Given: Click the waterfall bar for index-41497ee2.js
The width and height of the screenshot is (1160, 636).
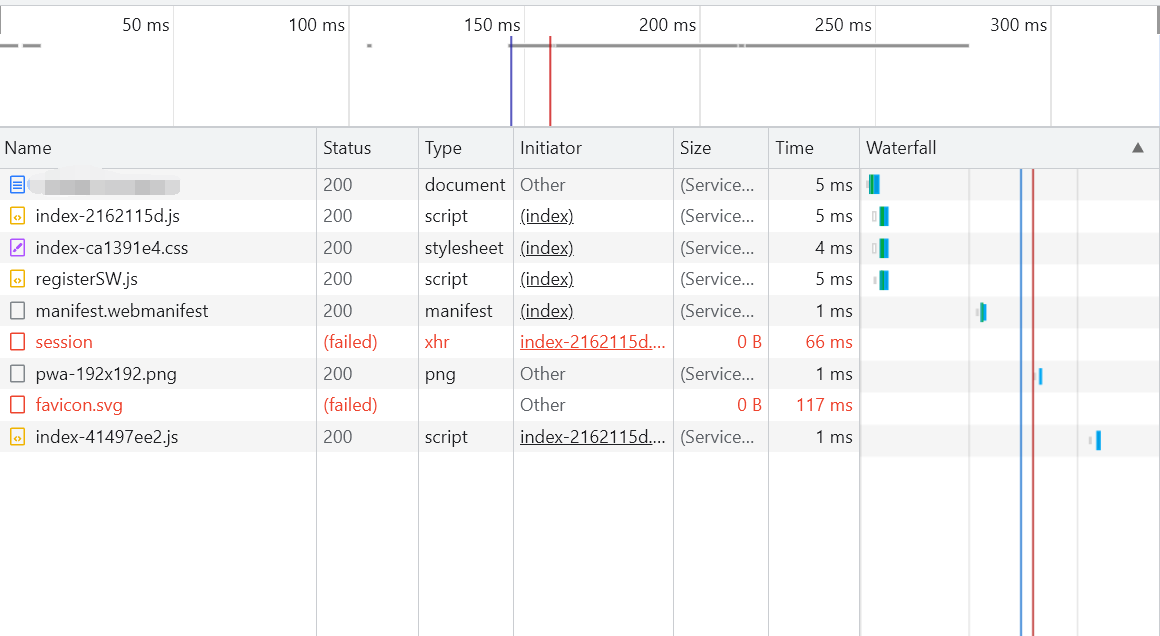Looking at the screenshot, I should (x=1096, y=440).
